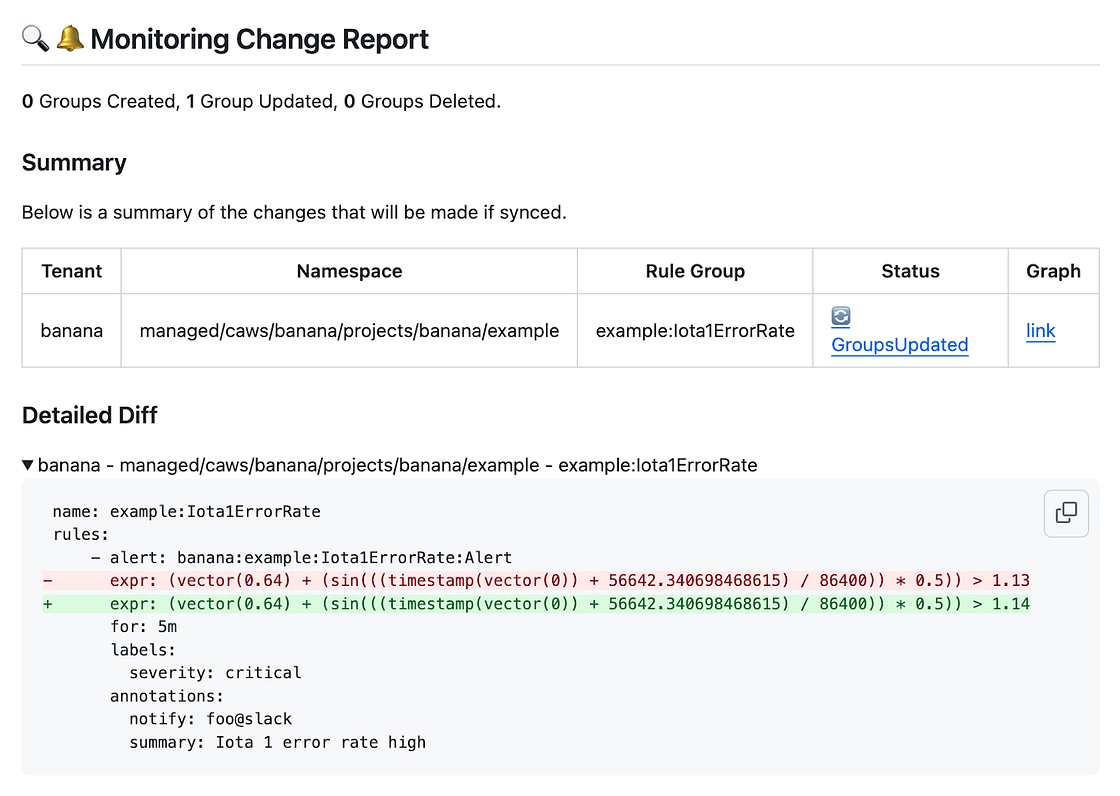The height and width of the screenshot is (796, 1120).
Task: Click the Rule Group column header
Action: 695,271
